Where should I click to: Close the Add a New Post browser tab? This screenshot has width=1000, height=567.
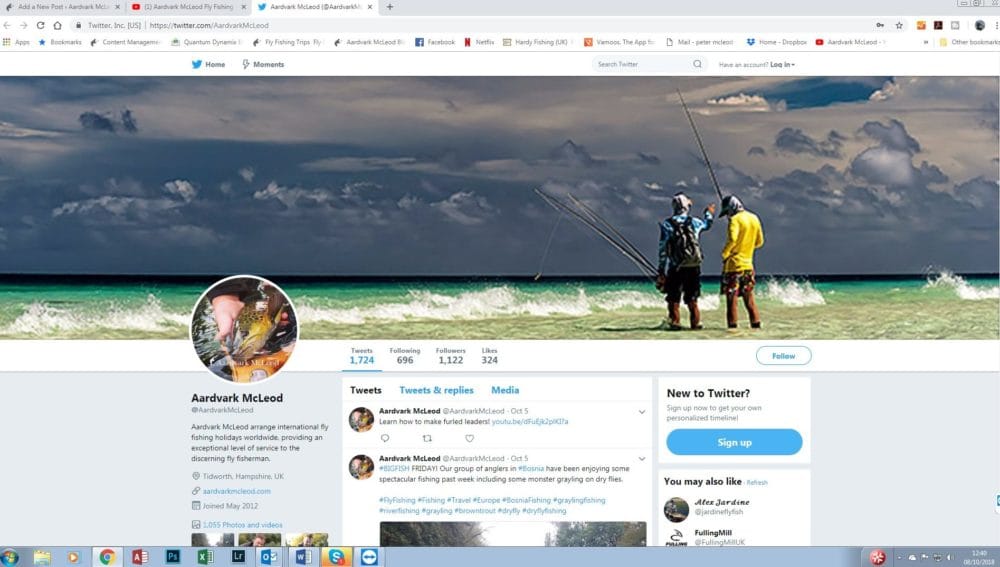117,7
